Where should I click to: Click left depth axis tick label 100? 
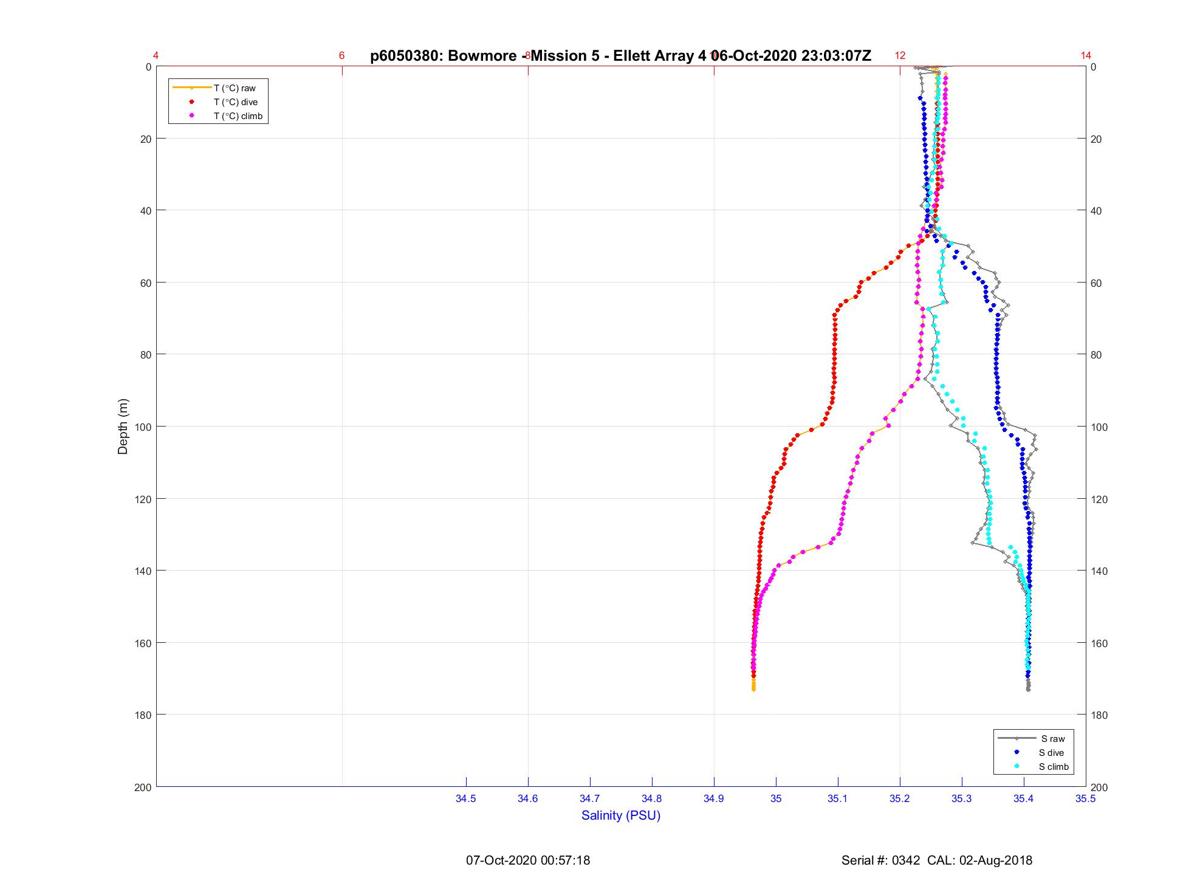pyautogui.click(x=142, y=427)
